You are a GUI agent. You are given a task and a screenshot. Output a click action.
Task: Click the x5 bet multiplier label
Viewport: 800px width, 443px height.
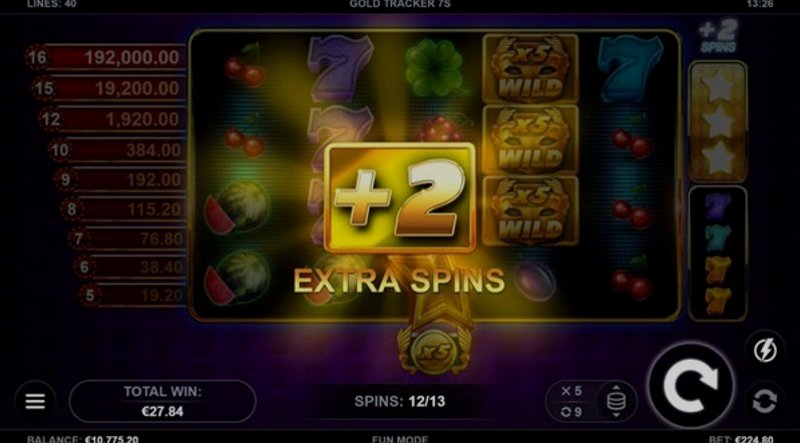(x=571, y=391)
